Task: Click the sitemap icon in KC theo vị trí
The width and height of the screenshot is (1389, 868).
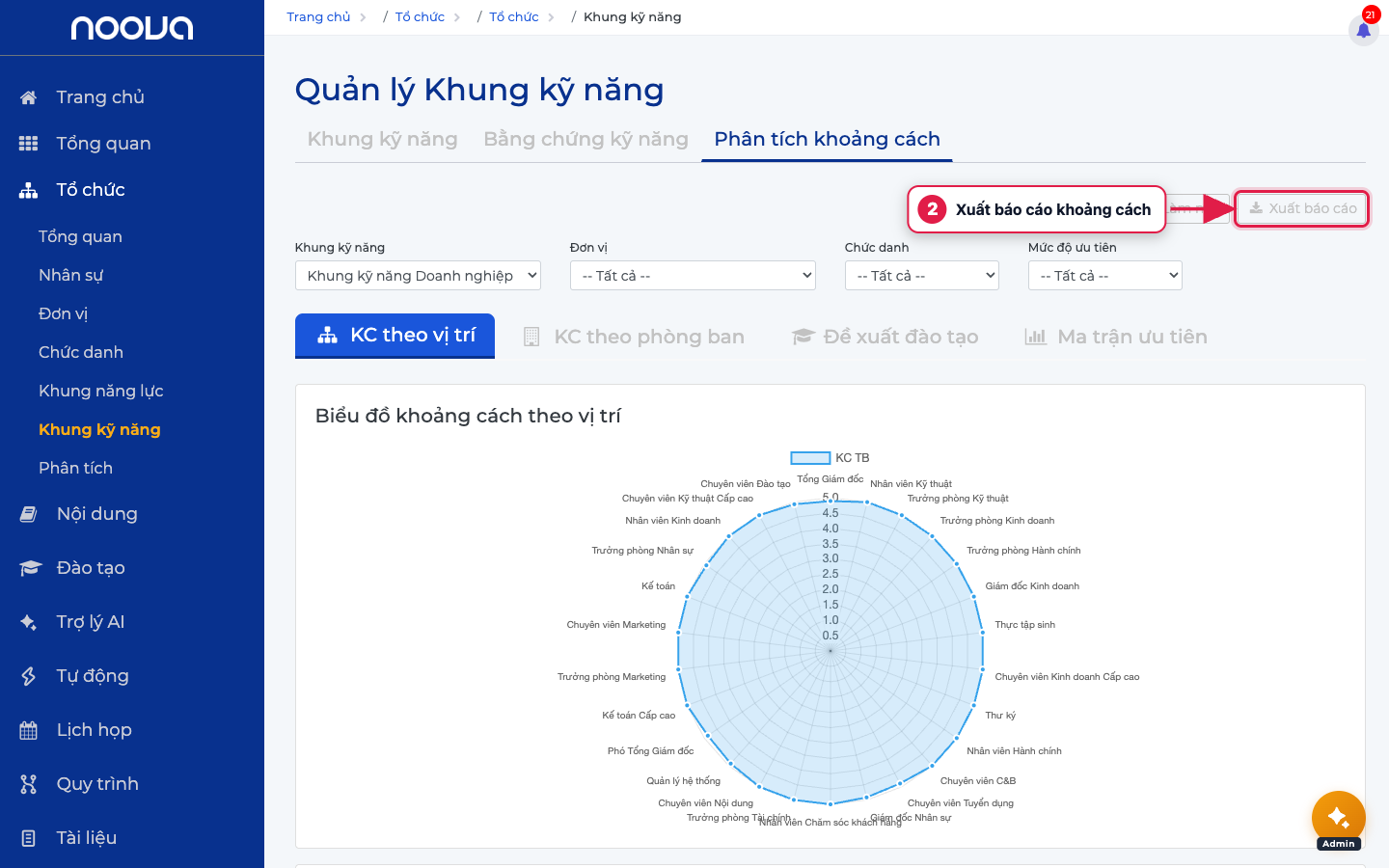Action: [328, 335]
